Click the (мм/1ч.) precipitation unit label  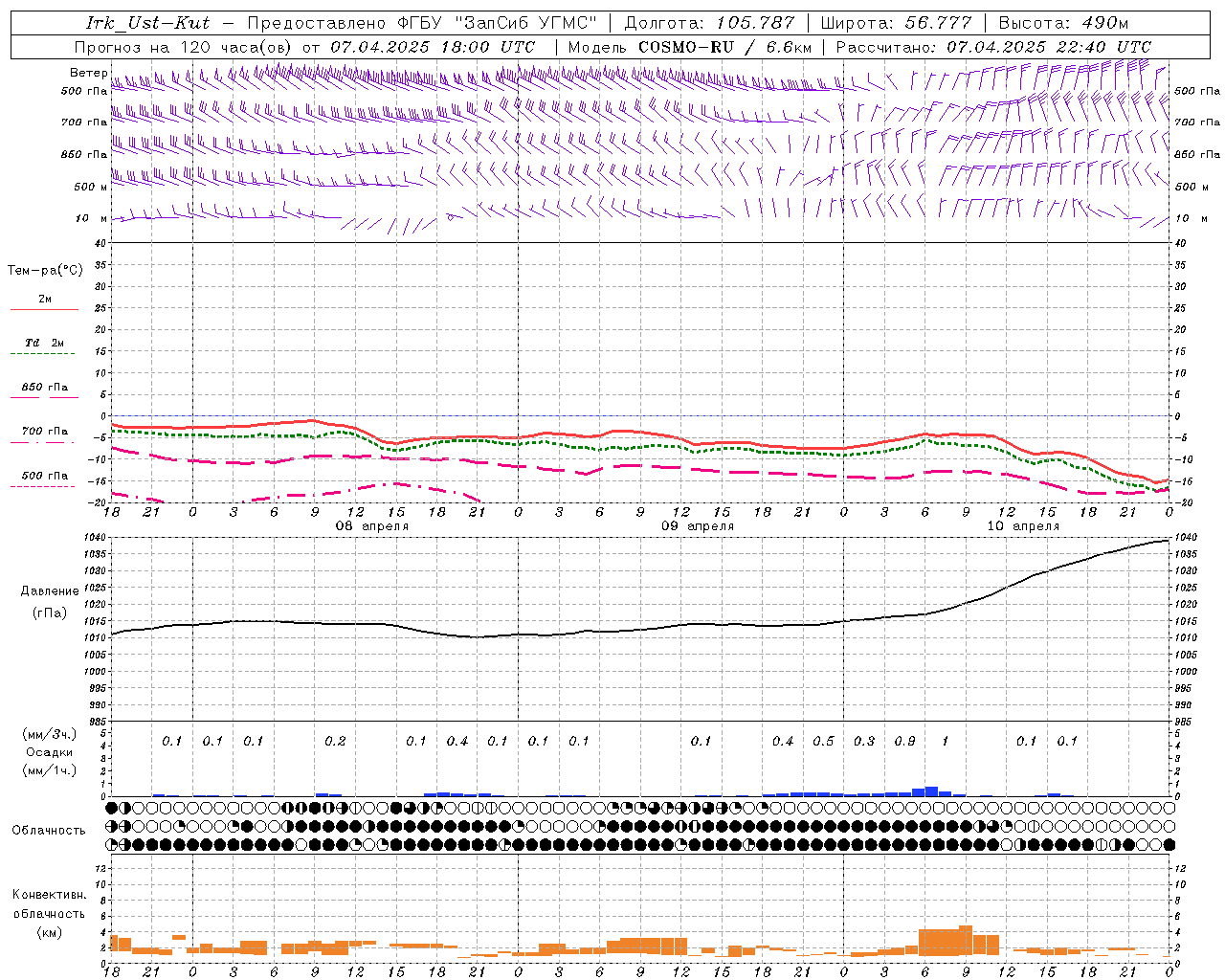pyautogui.click(x=51, y=770)
